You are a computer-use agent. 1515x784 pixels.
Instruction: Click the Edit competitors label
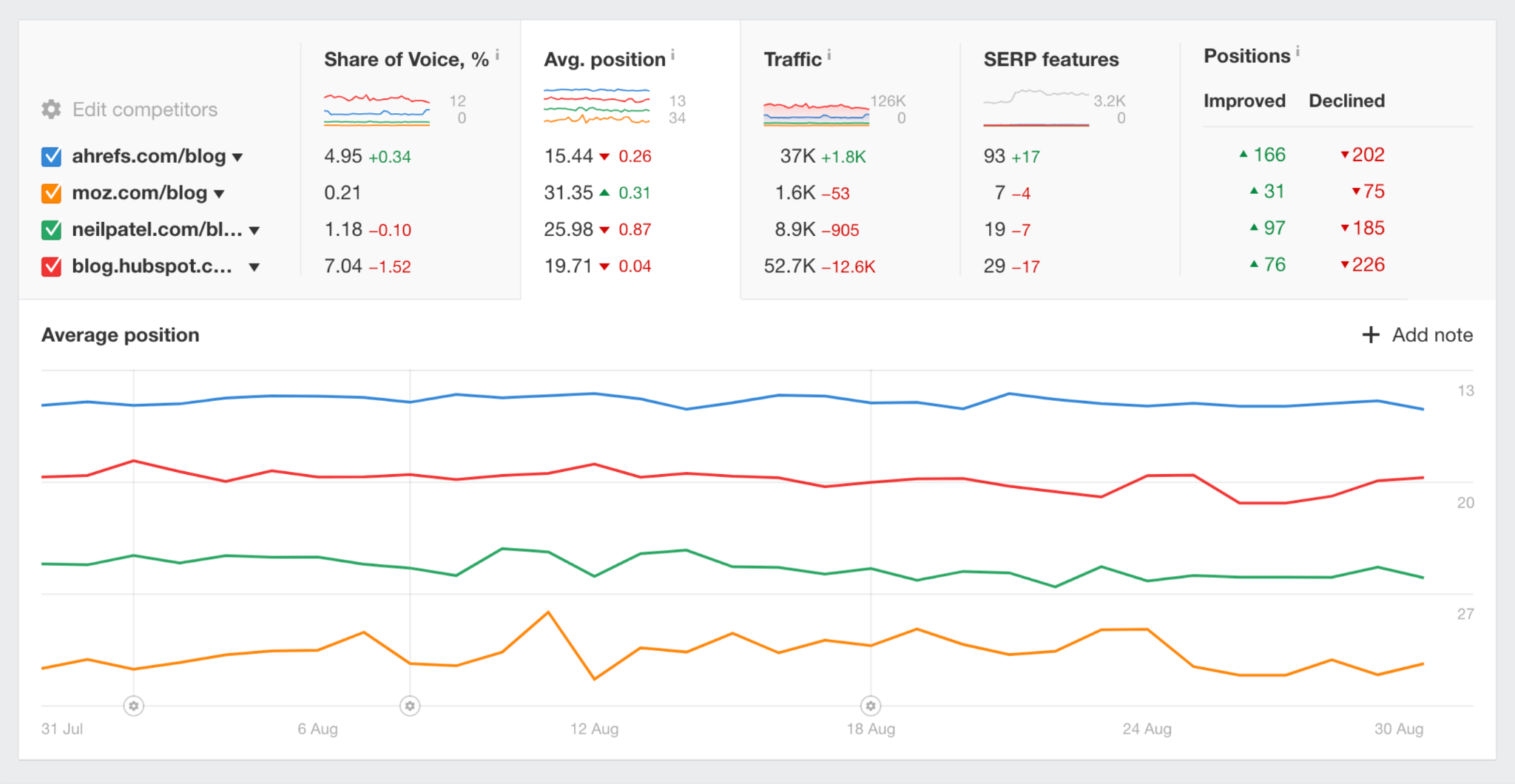(x=144, y=109)
